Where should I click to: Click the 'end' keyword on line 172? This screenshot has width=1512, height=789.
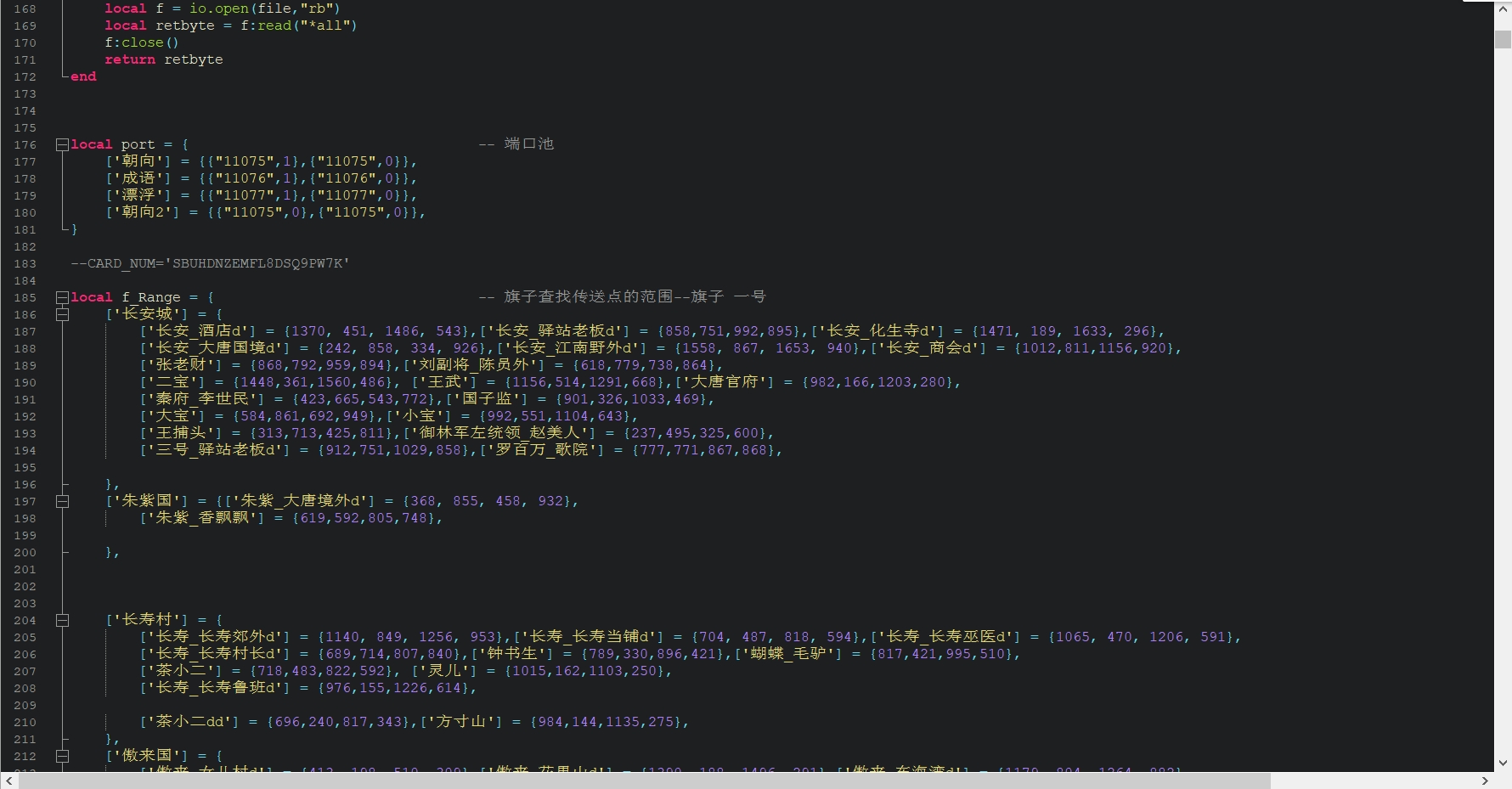pyautogui.click(x=83, y=76)
